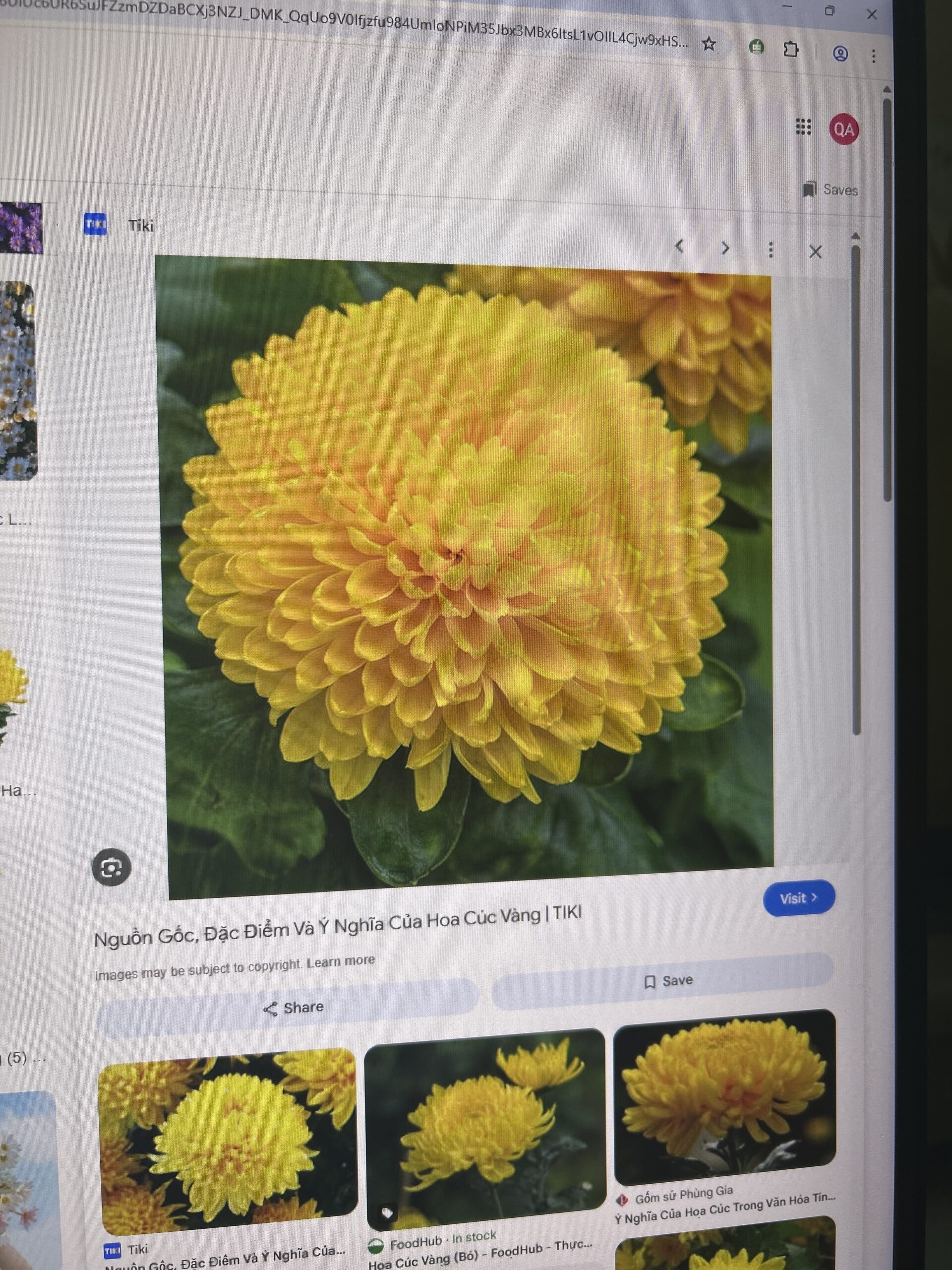Search this image with Google Lens
This screenshot has height=1270, width=952.
(x=112, y=867)
